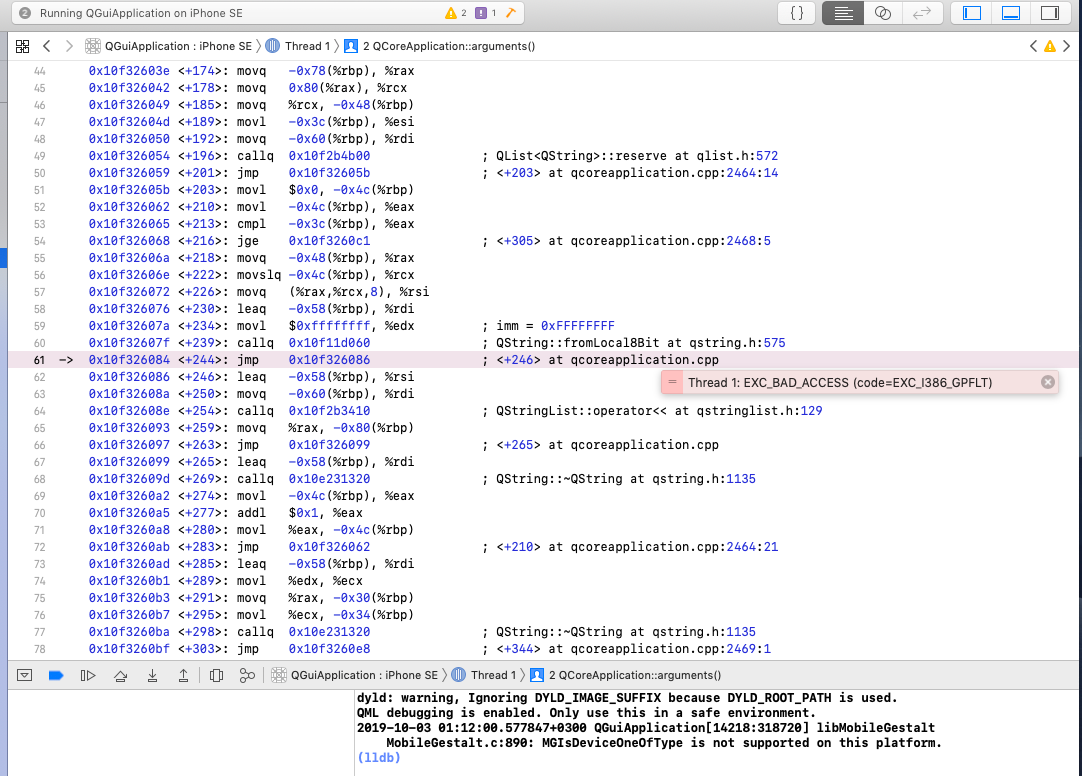This screenshot has width=1082, height=776.
Task: Deactivate breakpoints in debug bar
Action: click(x=56, y=675)
